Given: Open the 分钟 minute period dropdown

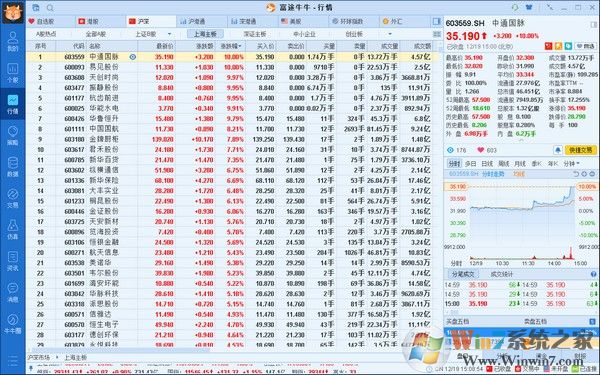Looking at the screenshot, I should pos(571,164).
